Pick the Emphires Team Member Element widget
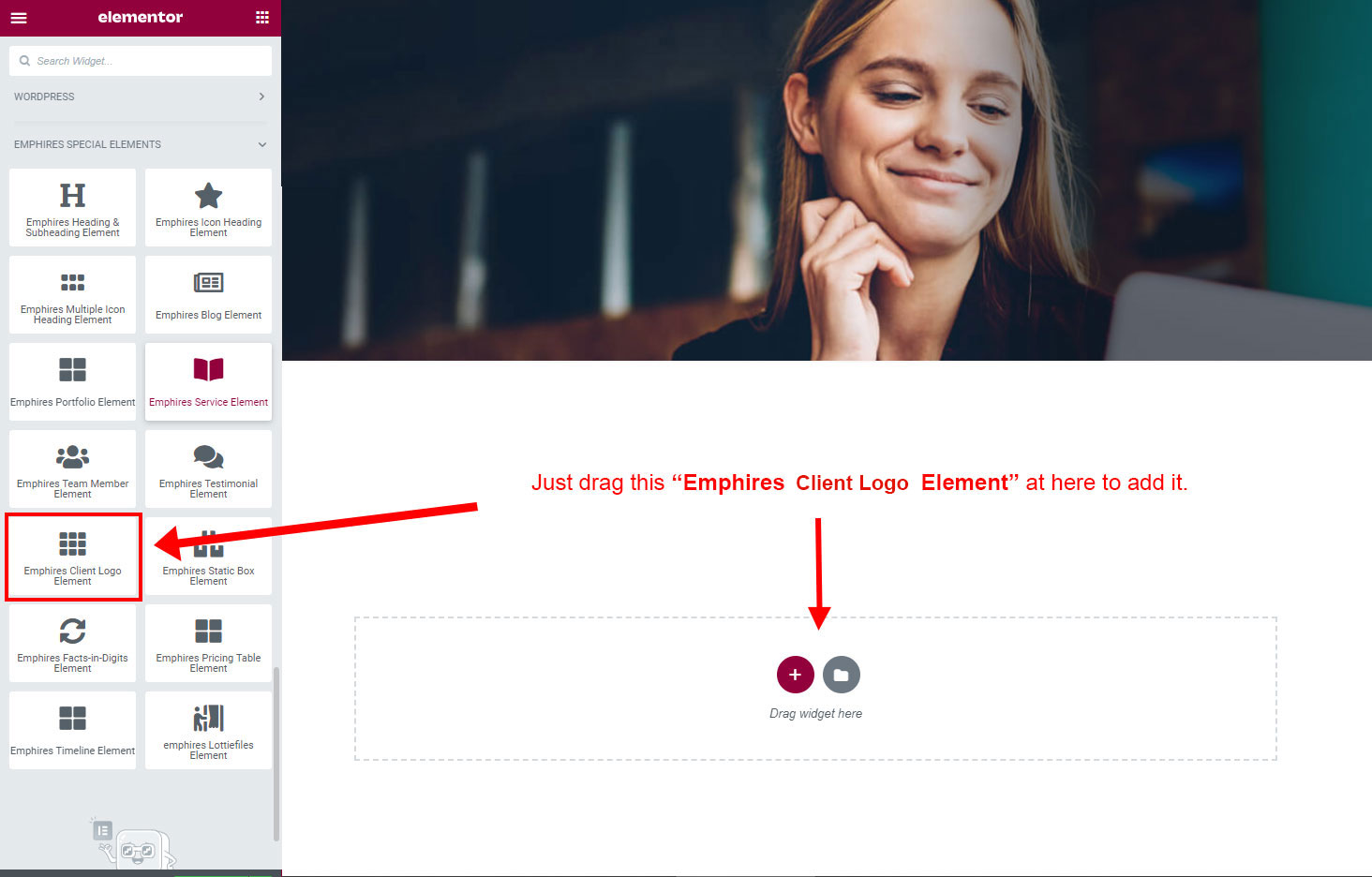This screenshot has width=1372, height=877. (73, 469)
